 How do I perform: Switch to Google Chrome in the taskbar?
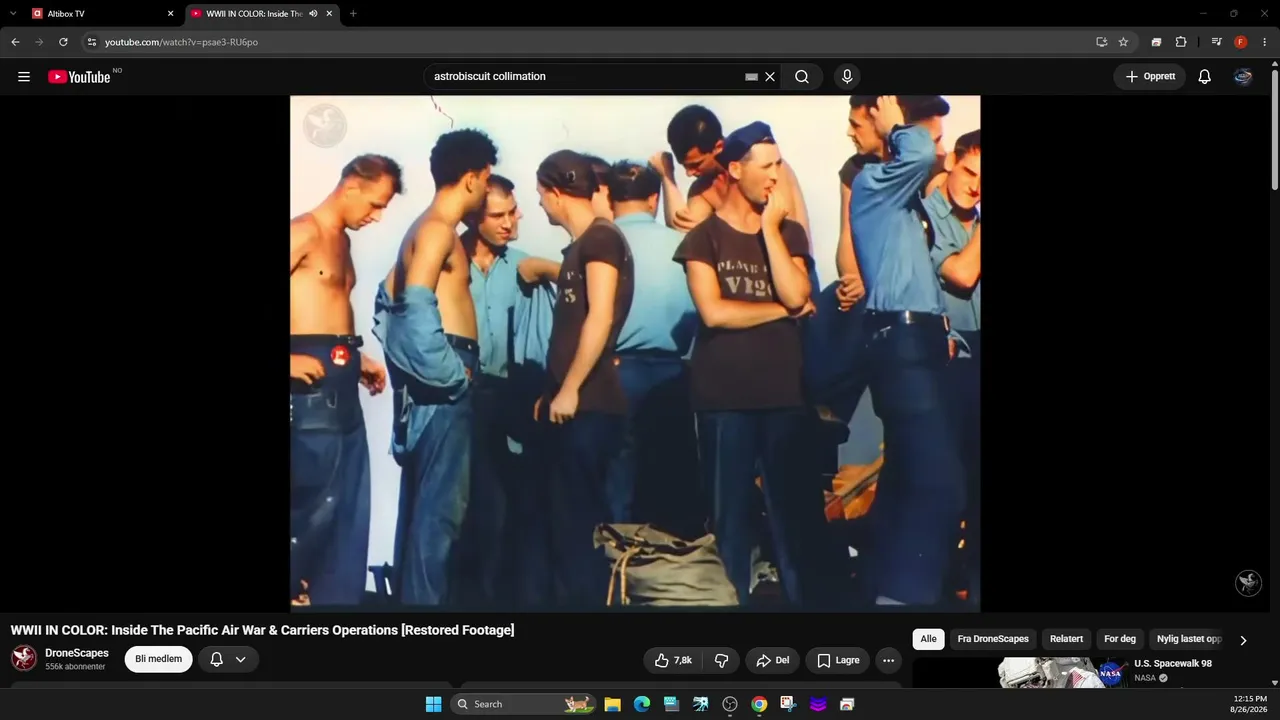click(759, 704)
